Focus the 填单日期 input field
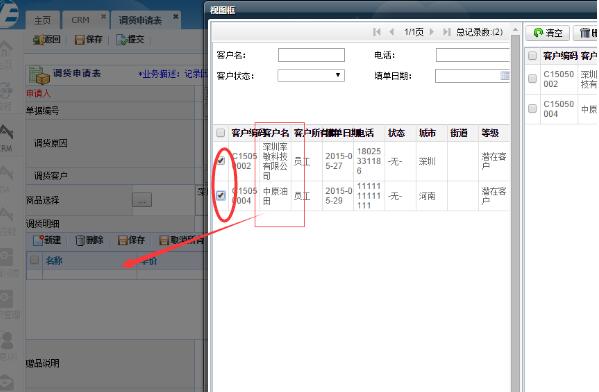Screen dimensions: 599x392 point(473,76)
